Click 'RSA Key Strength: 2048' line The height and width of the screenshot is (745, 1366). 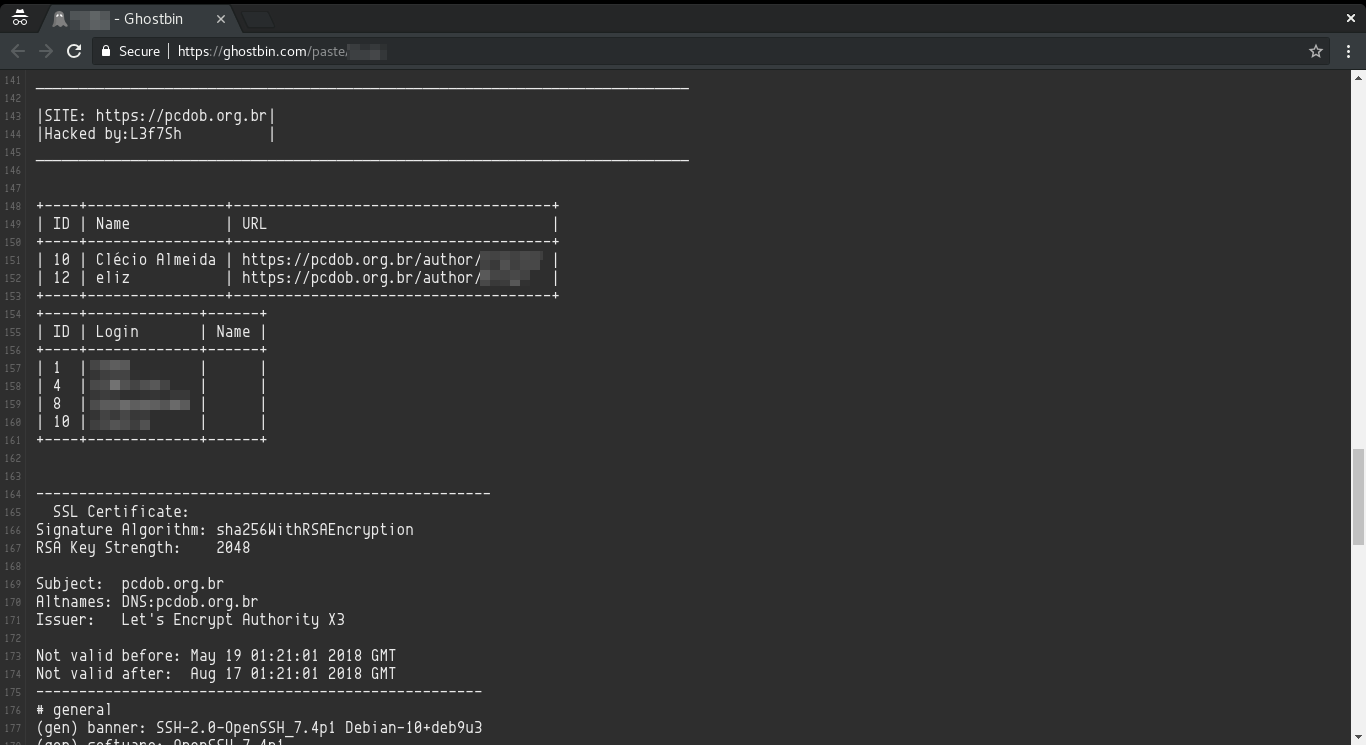tap(143, 548)
